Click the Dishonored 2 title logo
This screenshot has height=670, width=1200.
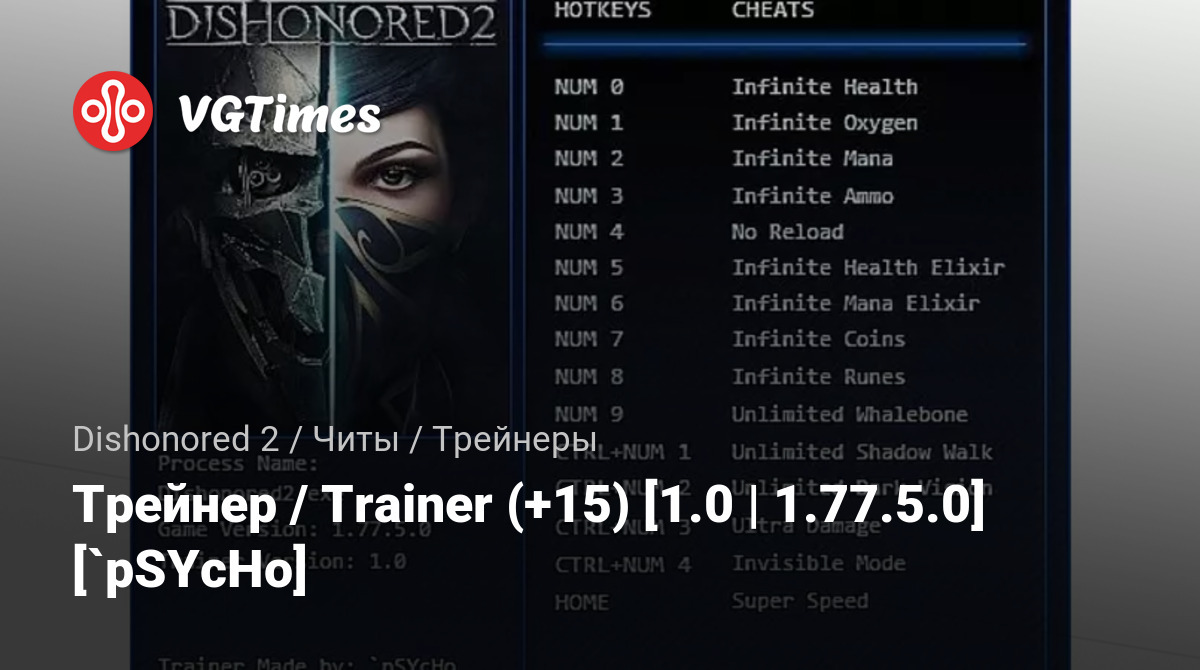point(331,24)
